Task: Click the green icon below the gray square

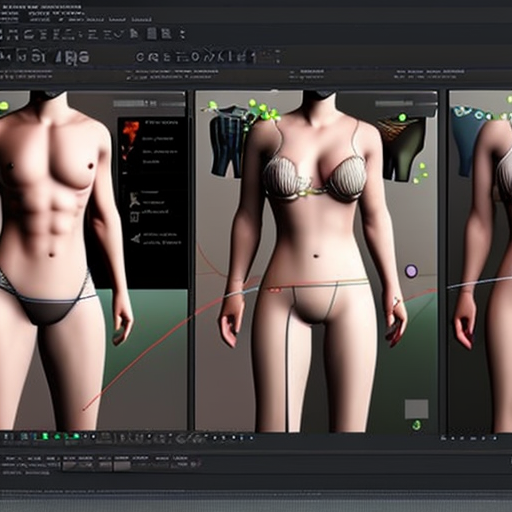Action: coord(416,425)
